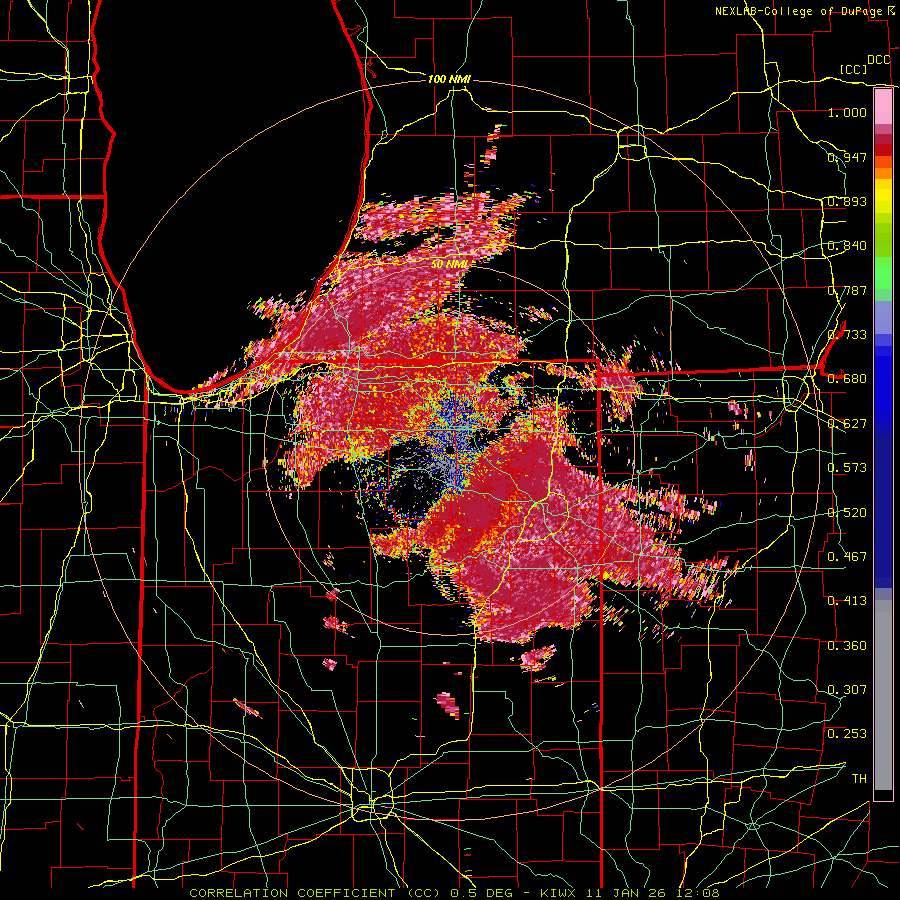Select the 0.840 legend value

click(x=847, y=246)
